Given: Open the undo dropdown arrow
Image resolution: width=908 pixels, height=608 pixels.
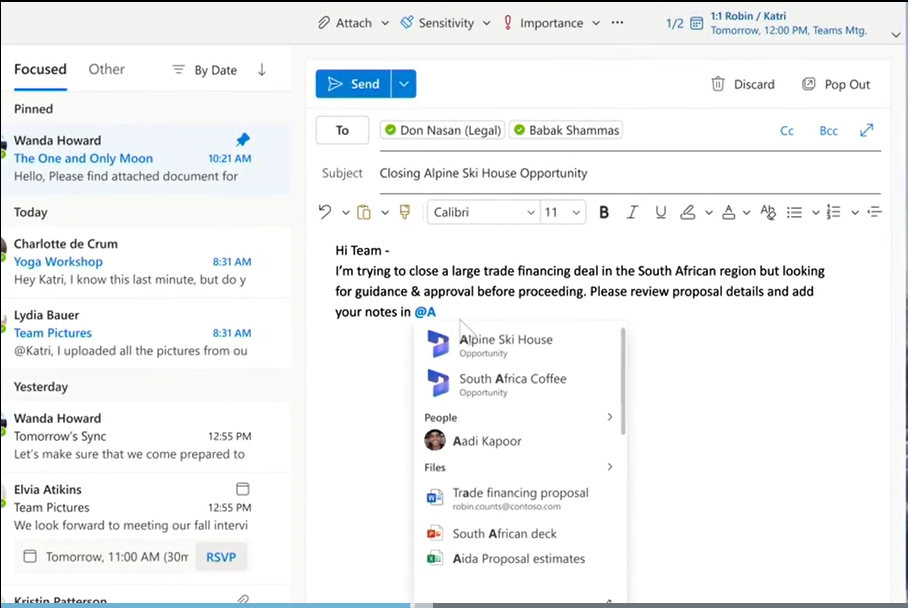Looking at the screenshot, I should [346, 213].
